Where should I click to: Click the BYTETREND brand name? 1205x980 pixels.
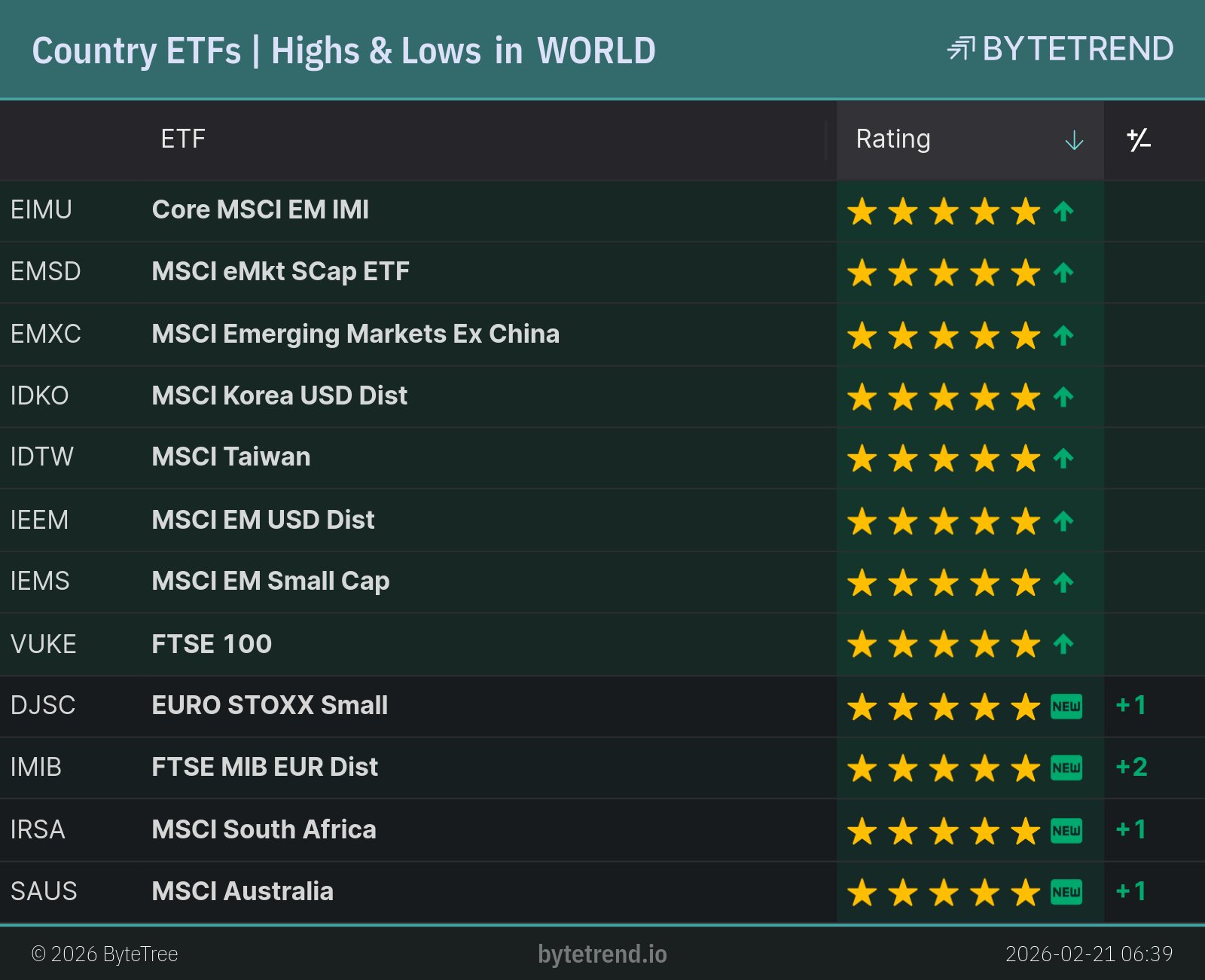[1078, 49]
